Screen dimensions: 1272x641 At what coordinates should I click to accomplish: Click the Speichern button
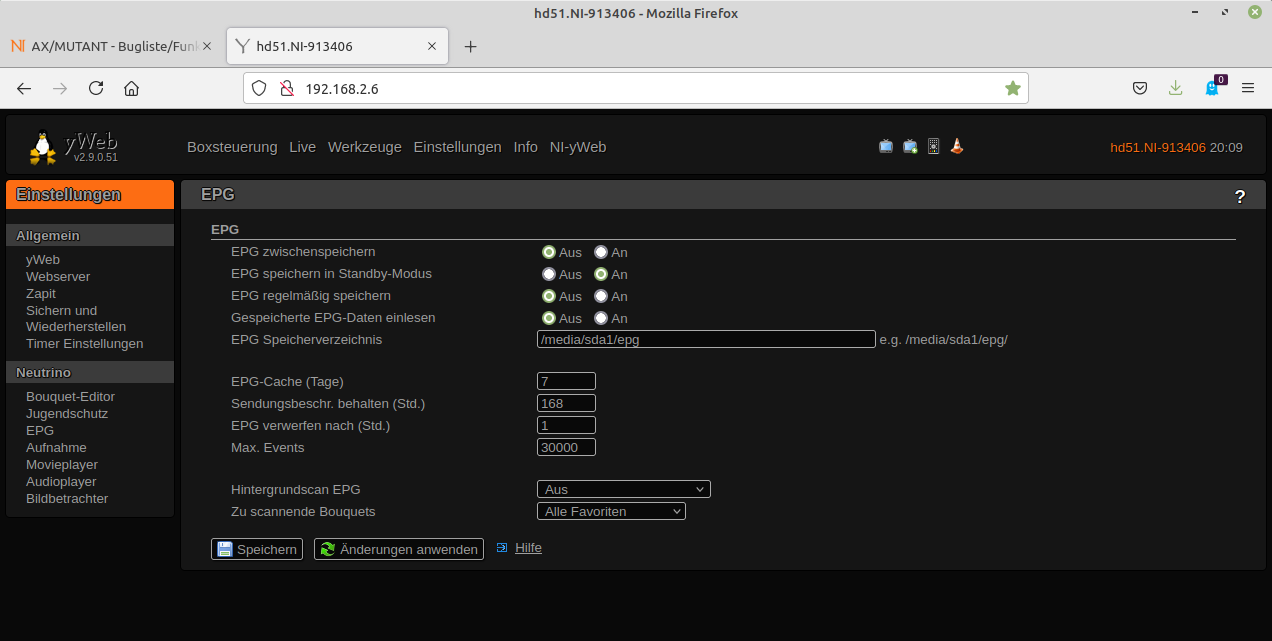(257, 549)
